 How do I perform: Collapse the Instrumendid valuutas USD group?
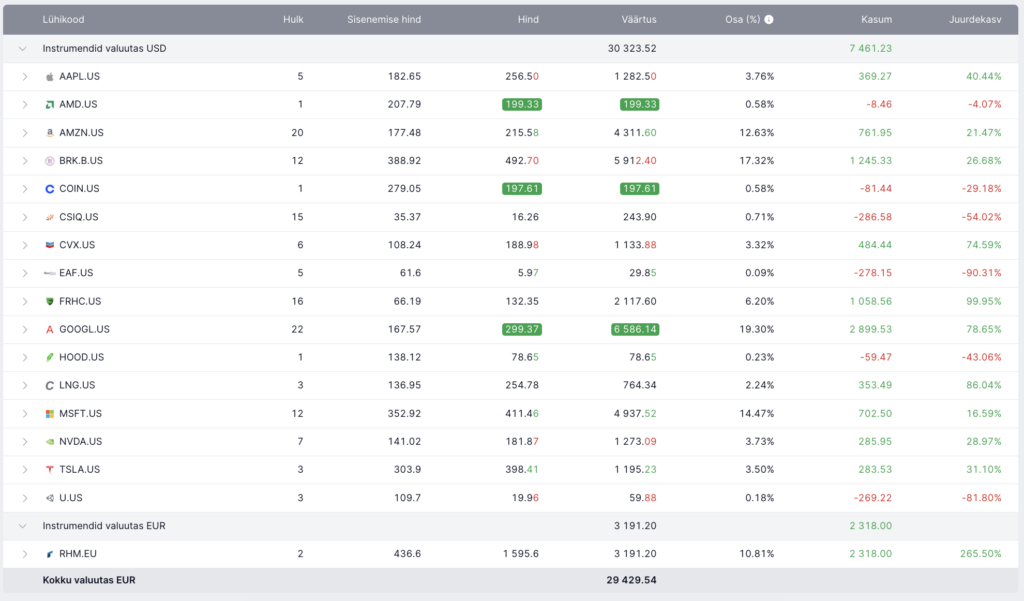click(x=22, y=48)
